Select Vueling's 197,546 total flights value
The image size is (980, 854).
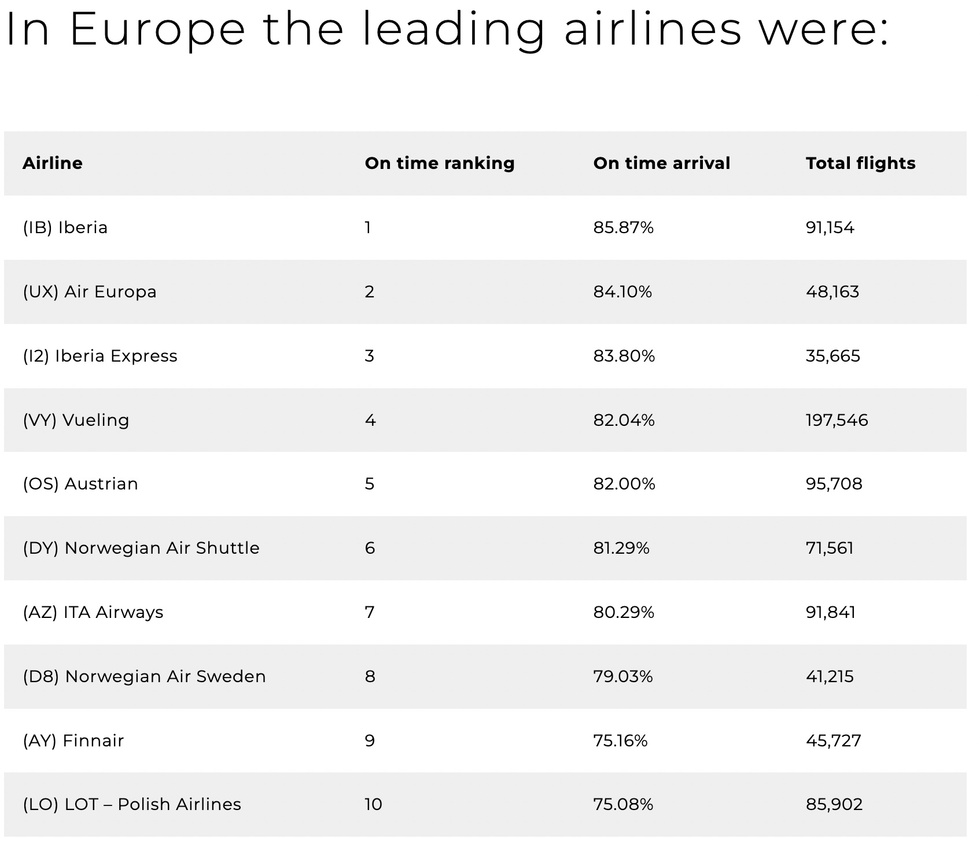[836, 420]
